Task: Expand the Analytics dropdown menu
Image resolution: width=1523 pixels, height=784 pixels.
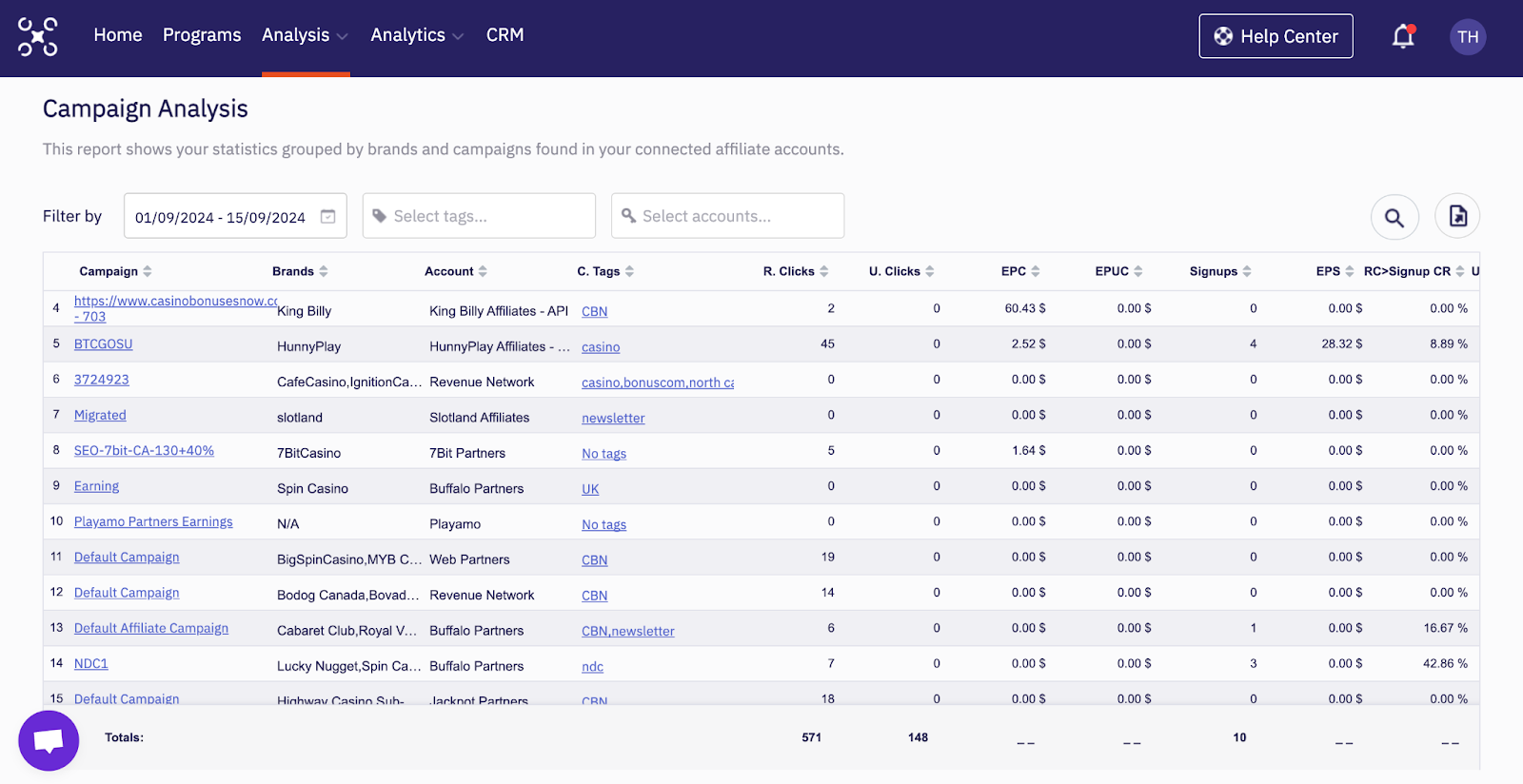Action: [x=417, y=35]
